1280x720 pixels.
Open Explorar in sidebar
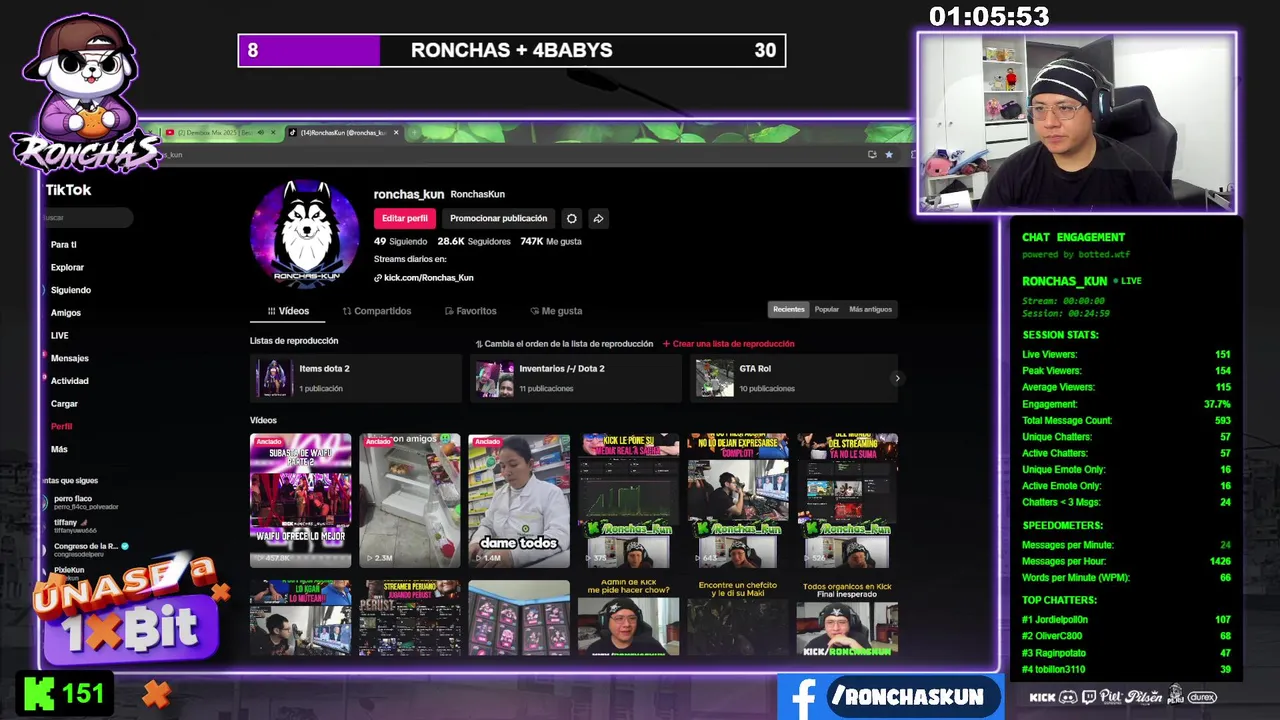tap(67, 268)
